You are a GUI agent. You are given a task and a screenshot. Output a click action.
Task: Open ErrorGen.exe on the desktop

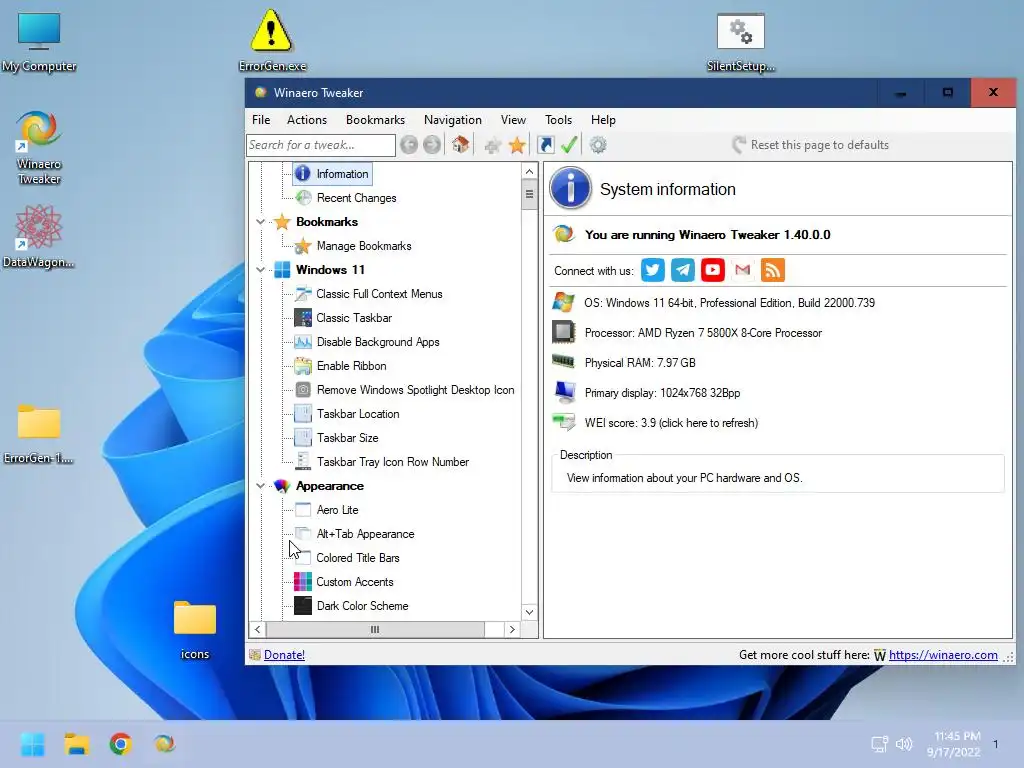click(272, 39)
